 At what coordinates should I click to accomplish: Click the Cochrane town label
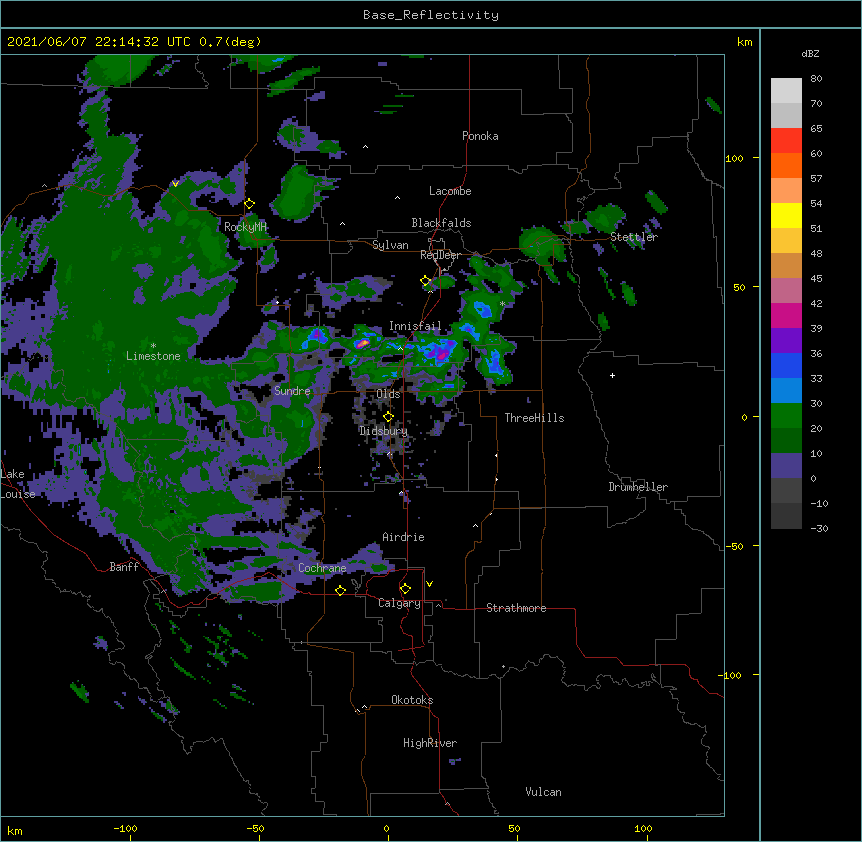(x=322, y=568)
